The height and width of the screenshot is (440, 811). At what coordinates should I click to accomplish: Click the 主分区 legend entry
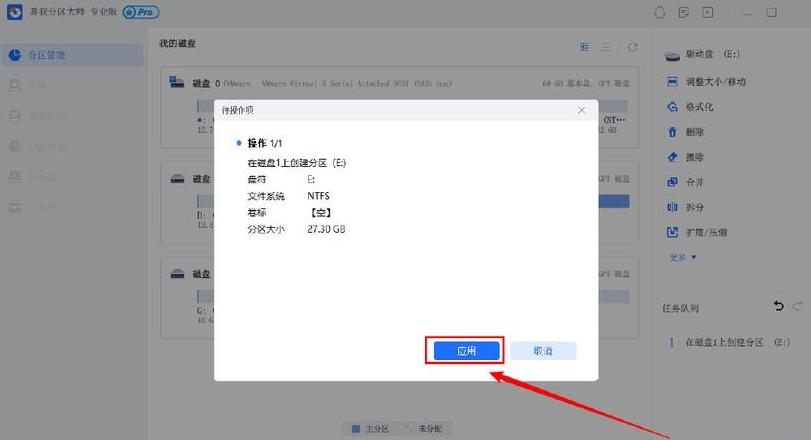[x=370, y=429]
